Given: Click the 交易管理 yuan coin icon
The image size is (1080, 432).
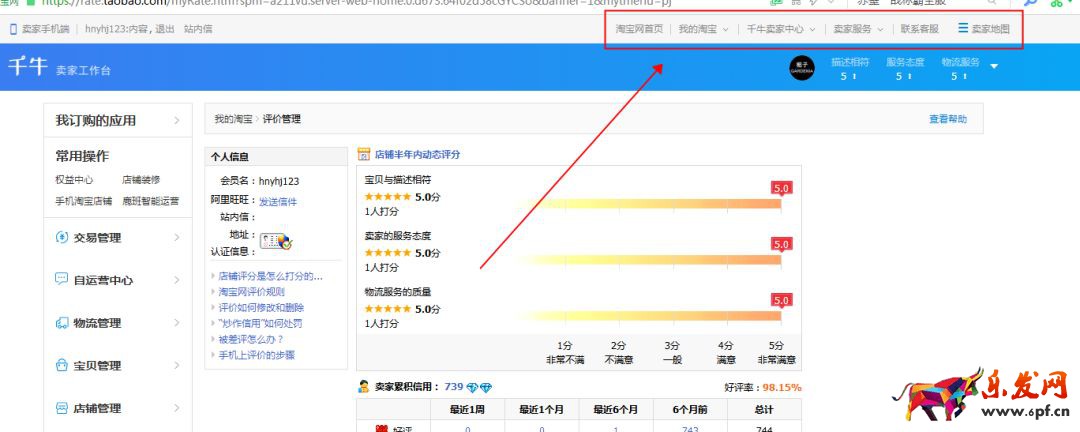Looking at the screenshot, I should coord(61,237).
